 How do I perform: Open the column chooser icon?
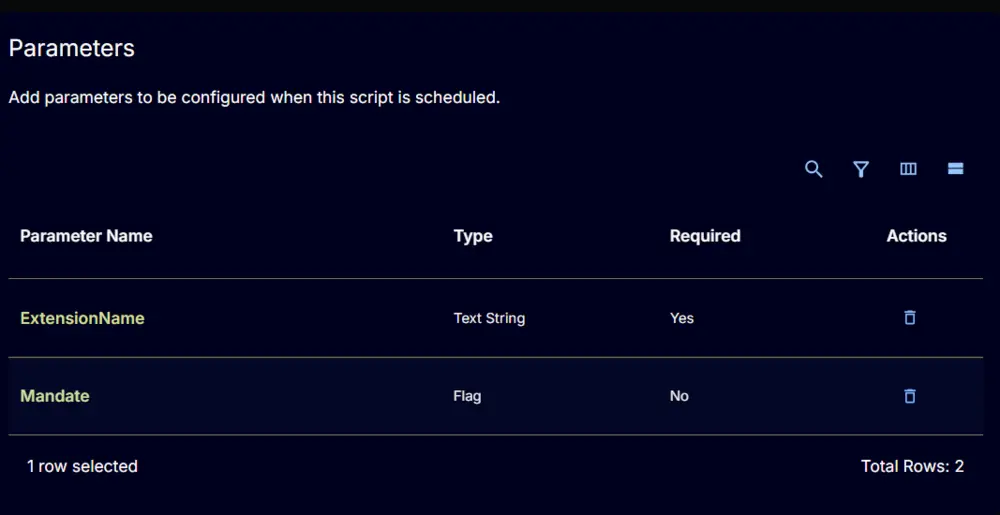[x=908, y=169]
